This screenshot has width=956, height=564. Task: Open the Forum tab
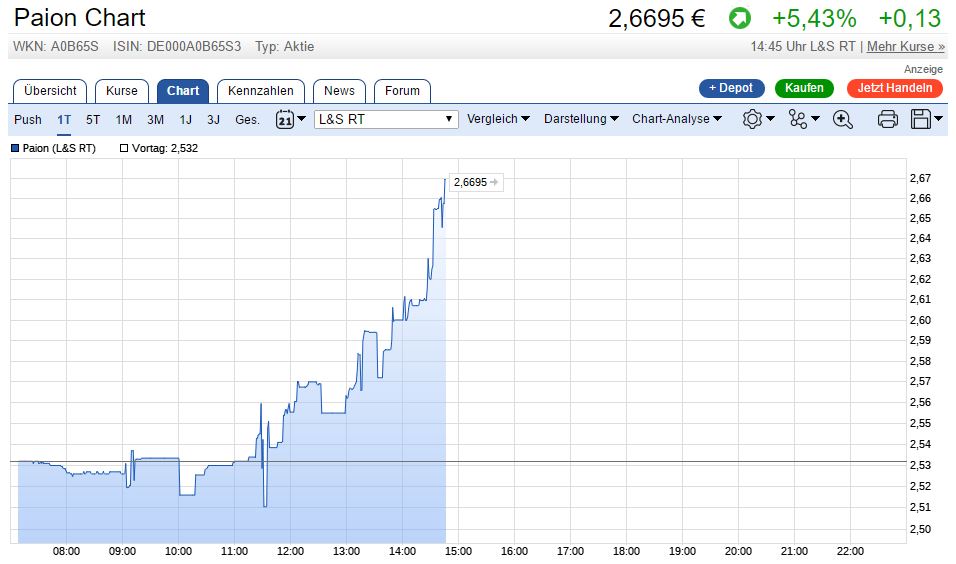point(402,91)
